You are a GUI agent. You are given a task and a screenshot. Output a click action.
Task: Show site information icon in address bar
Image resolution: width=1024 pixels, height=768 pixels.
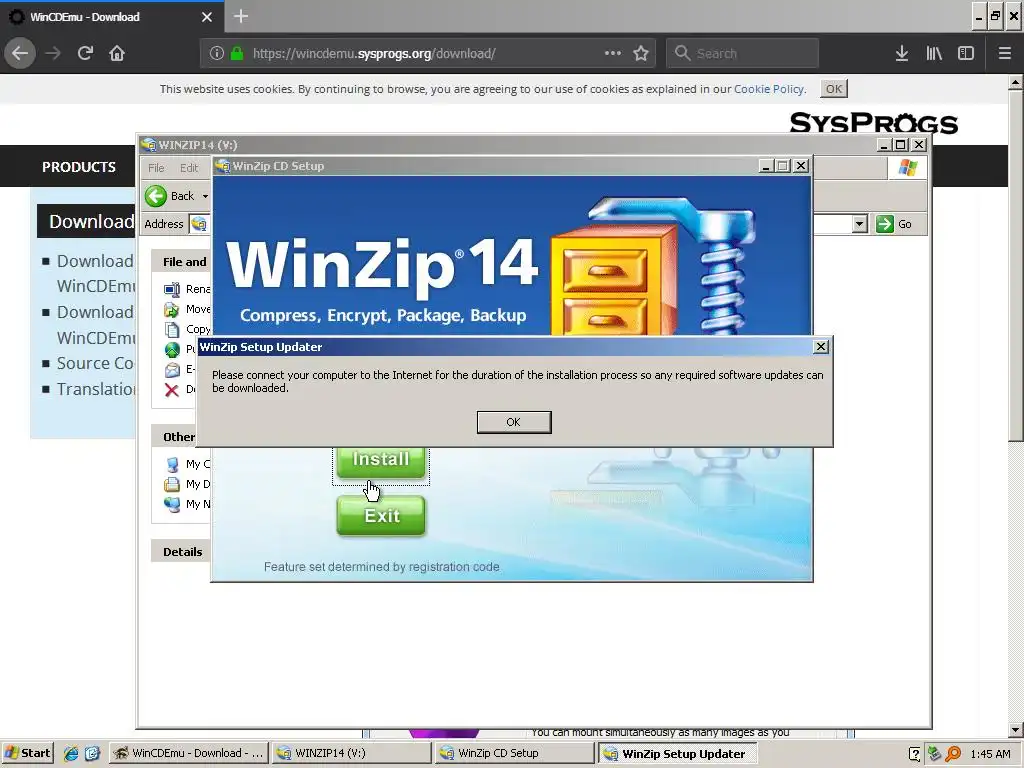(217, 54)
